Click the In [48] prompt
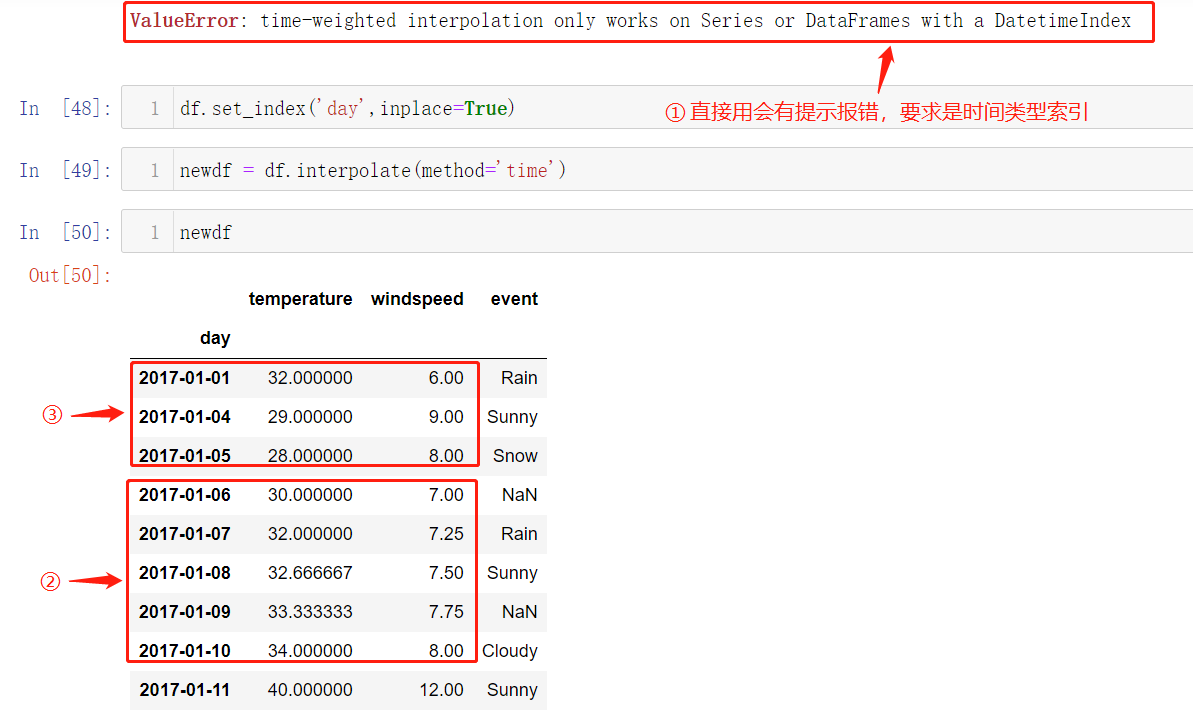The height and width of the screenshot is (715, 1193). click(65, 109)
